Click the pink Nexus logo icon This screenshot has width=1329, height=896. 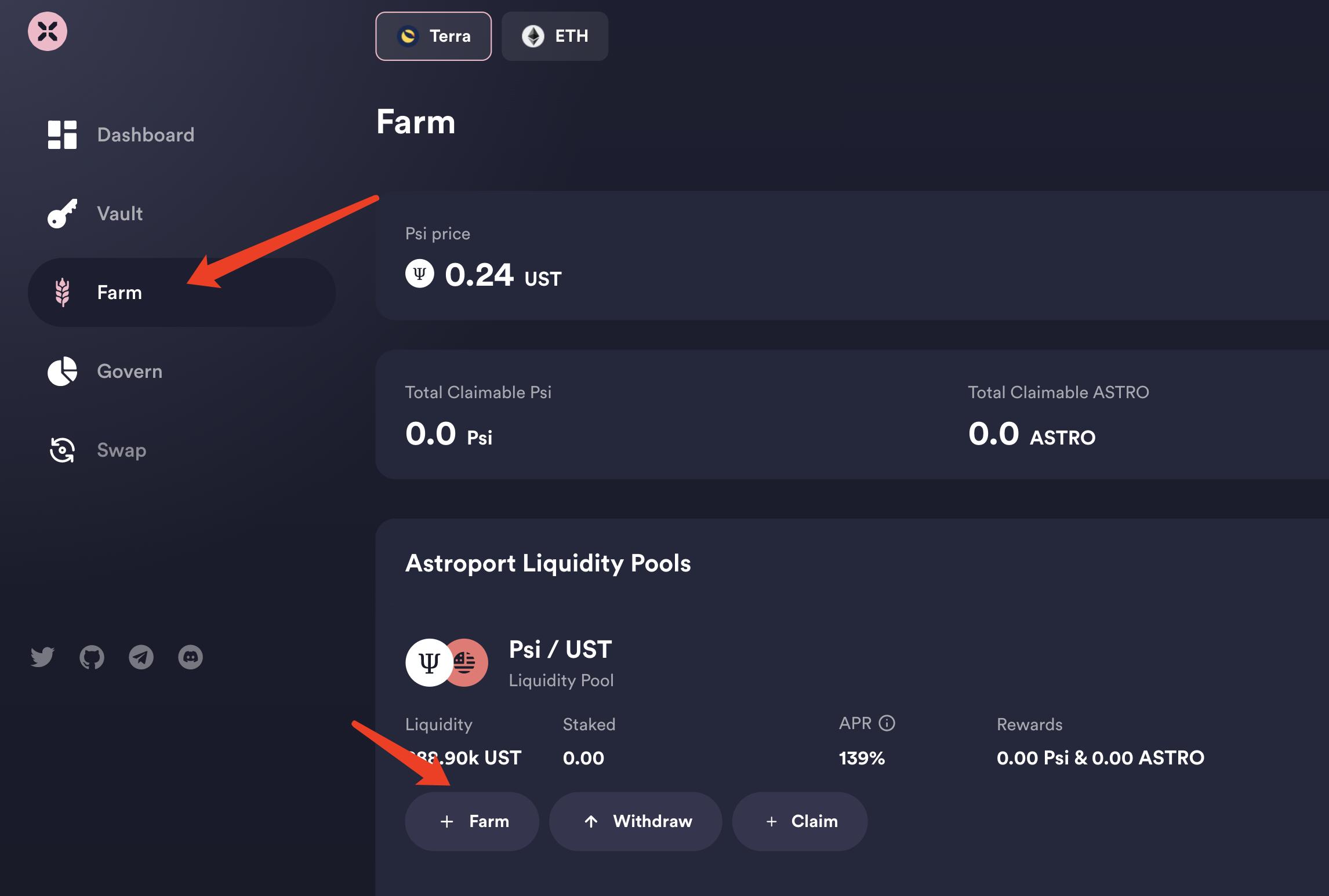point(48,31)
